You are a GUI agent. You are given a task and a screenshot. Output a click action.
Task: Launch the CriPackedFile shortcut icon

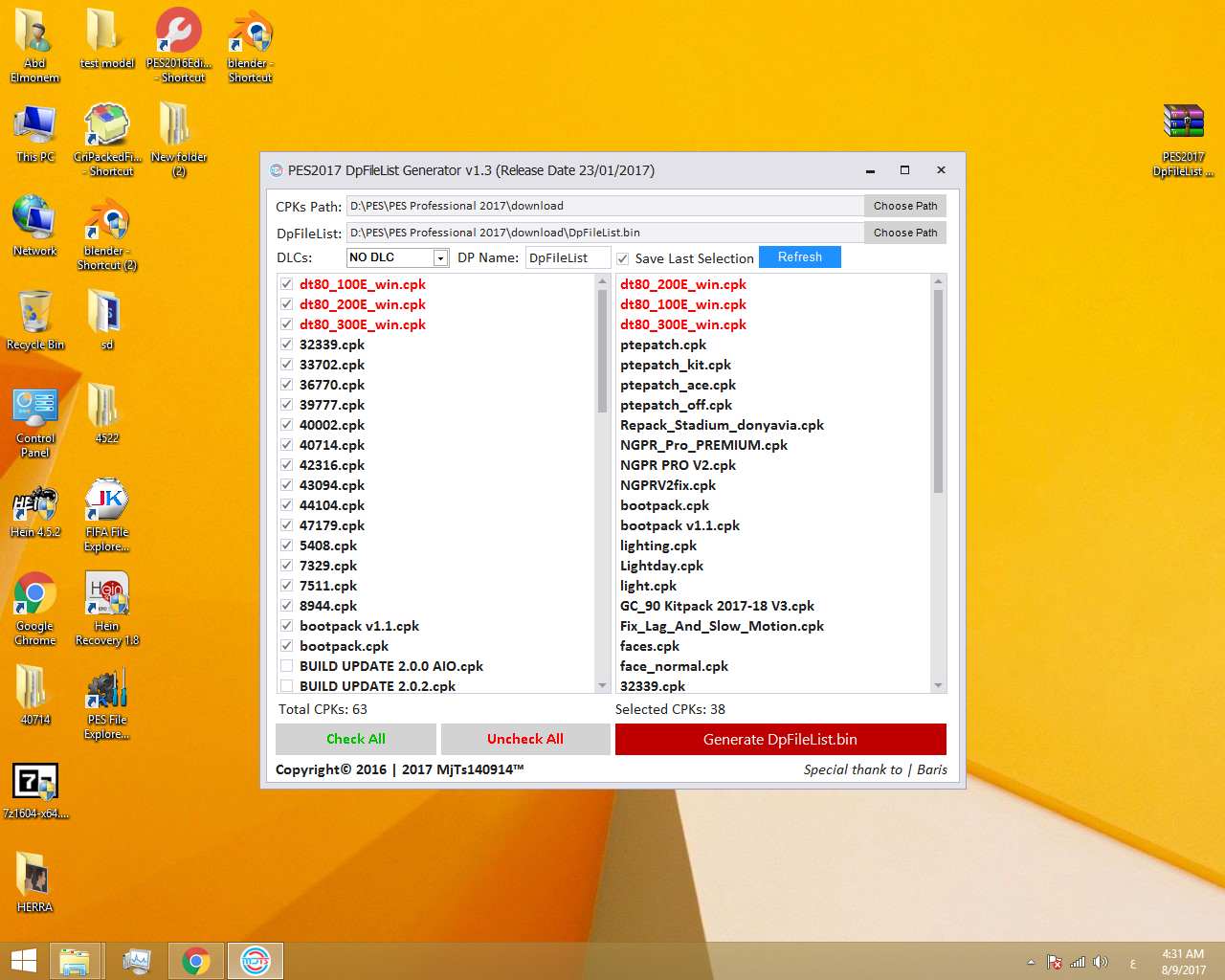pyautogui.click(x=107, y=139)
